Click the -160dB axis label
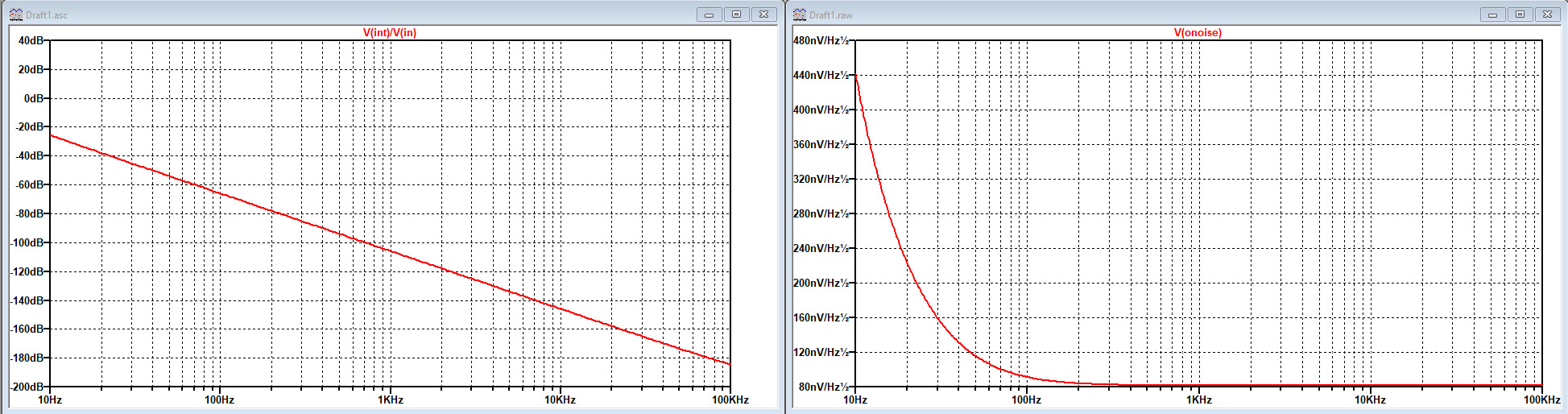The image size is (1568, 414). pos(27,329)
